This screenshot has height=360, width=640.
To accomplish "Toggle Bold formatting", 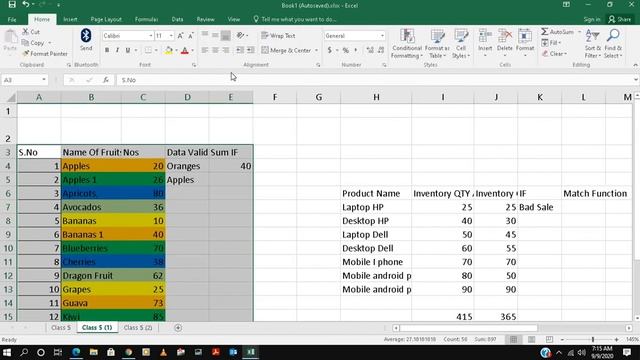I will (107, 50).
